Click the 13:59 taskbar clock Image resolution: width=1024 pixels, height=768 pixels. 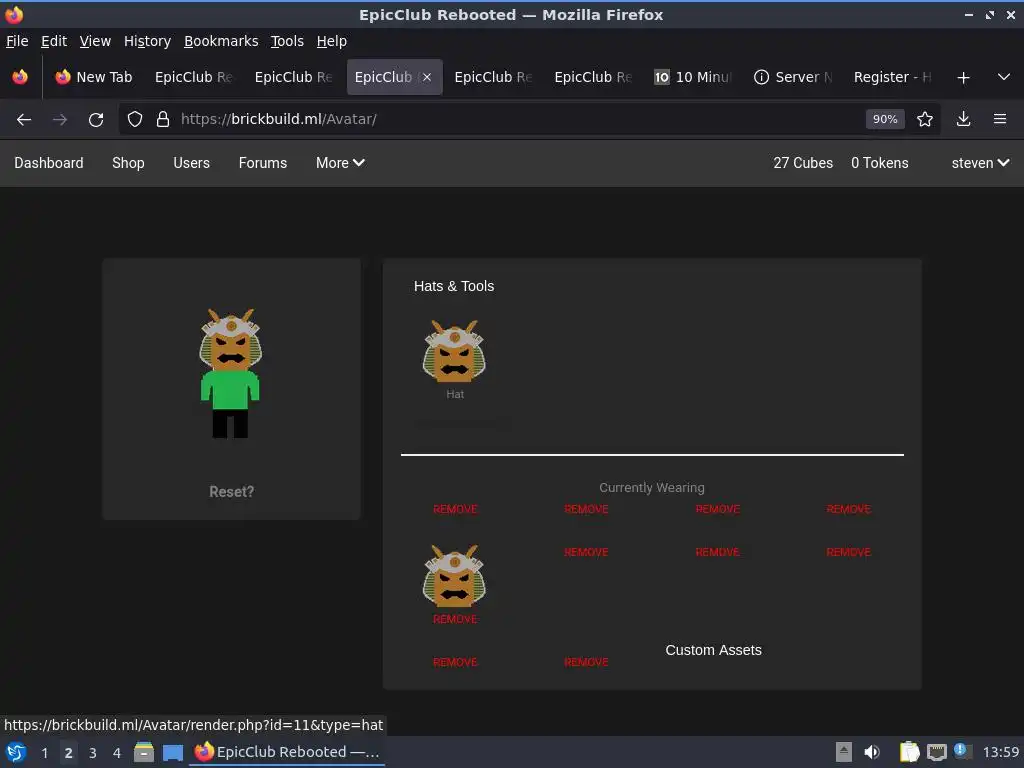[x=1000, y=752]
